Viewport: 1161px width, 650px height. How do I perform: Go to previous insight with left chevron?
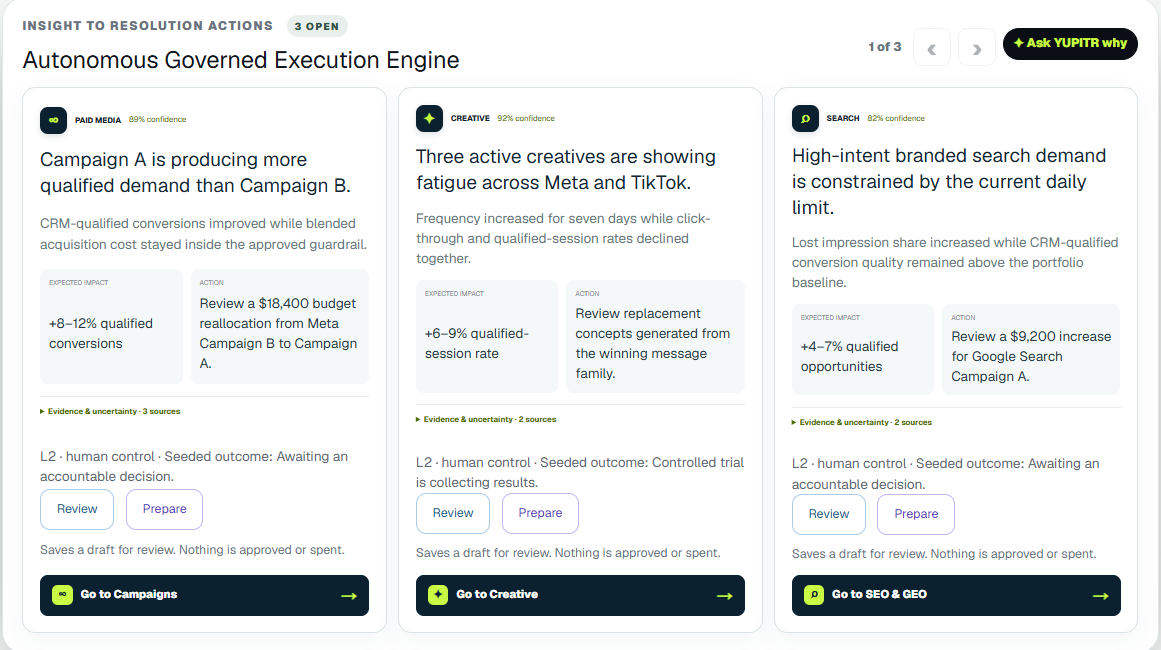tap(931, 48)
